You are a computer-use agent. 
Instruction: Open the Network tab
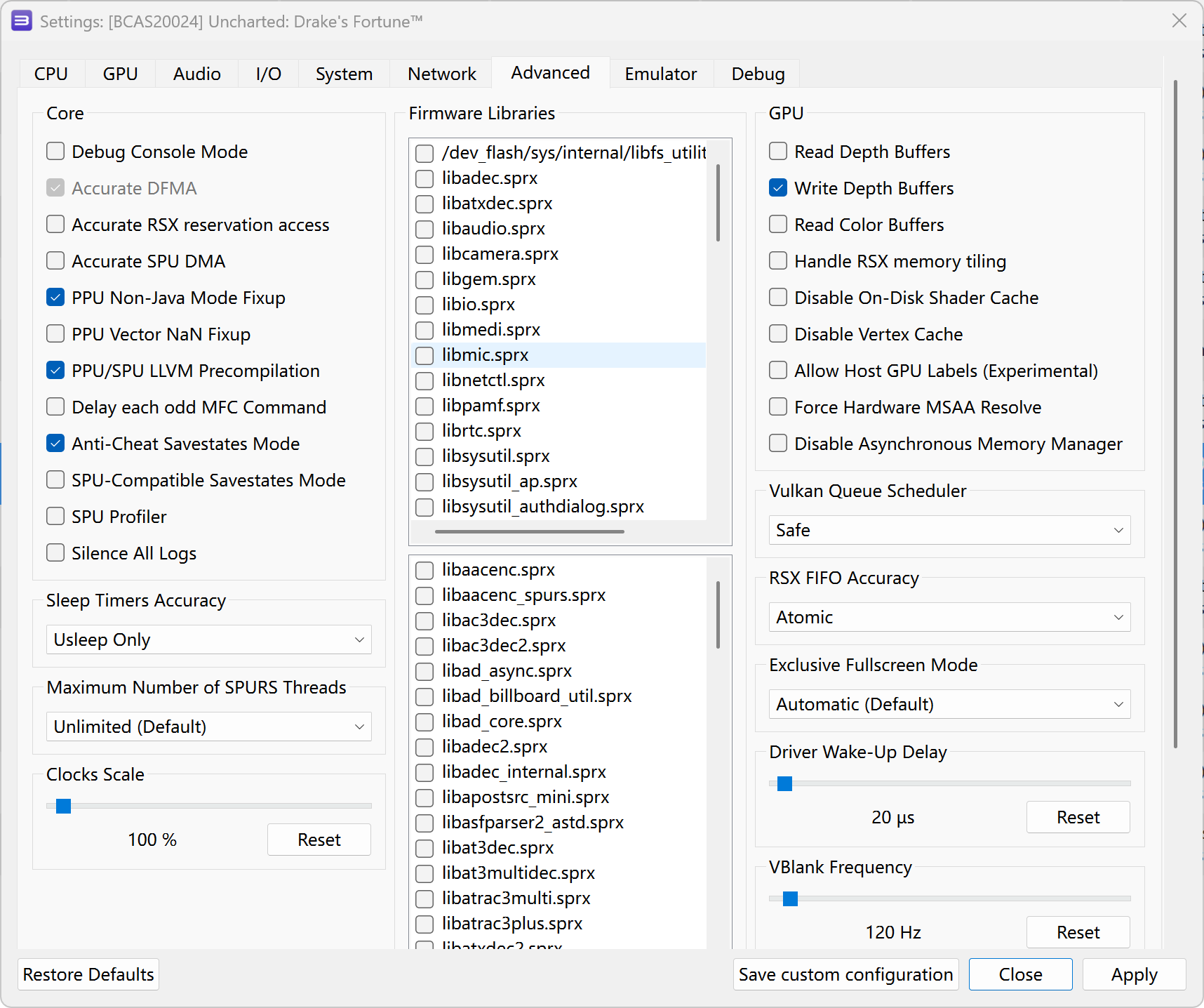[x=442, y=74]
